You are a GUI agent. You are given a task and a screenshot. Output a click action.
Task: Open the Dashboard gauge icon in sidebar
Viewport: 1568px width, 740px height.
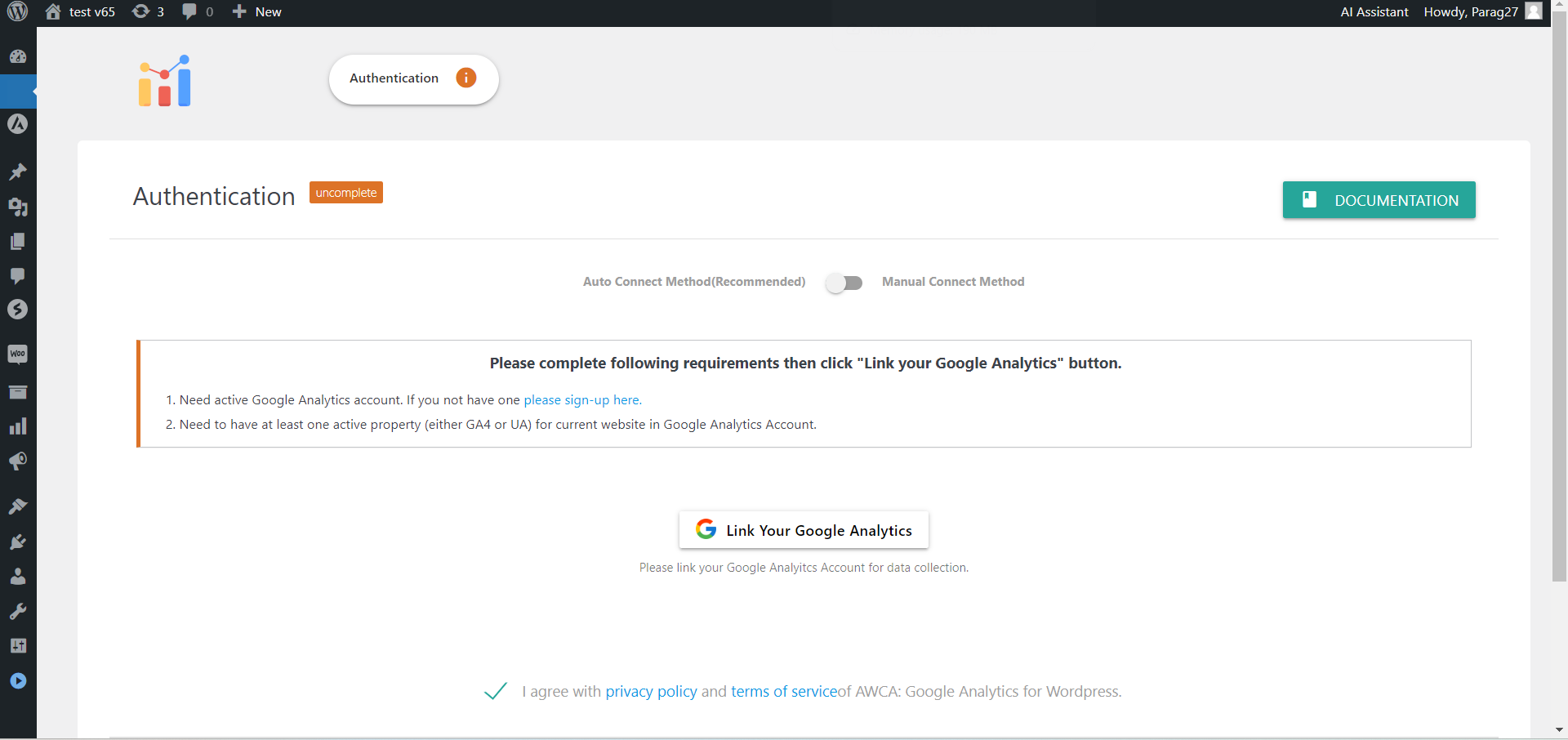18,56
